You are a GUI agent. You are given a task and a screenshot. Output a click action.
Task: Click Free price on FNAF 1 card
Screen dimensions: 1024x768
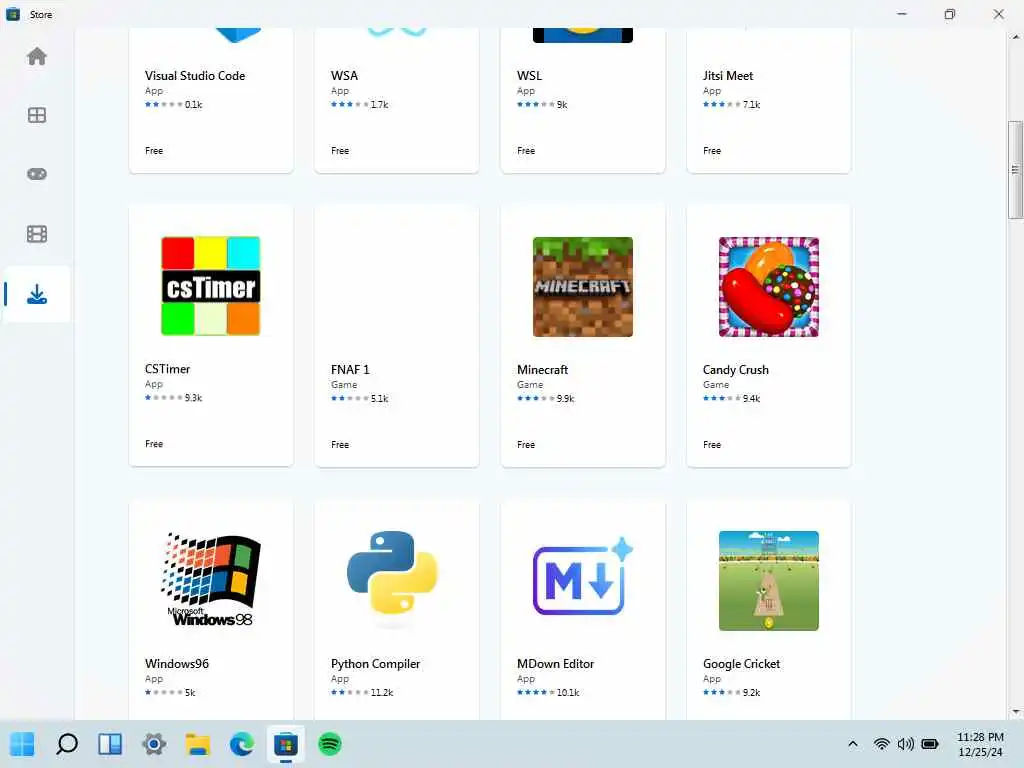tap(340, 444)
